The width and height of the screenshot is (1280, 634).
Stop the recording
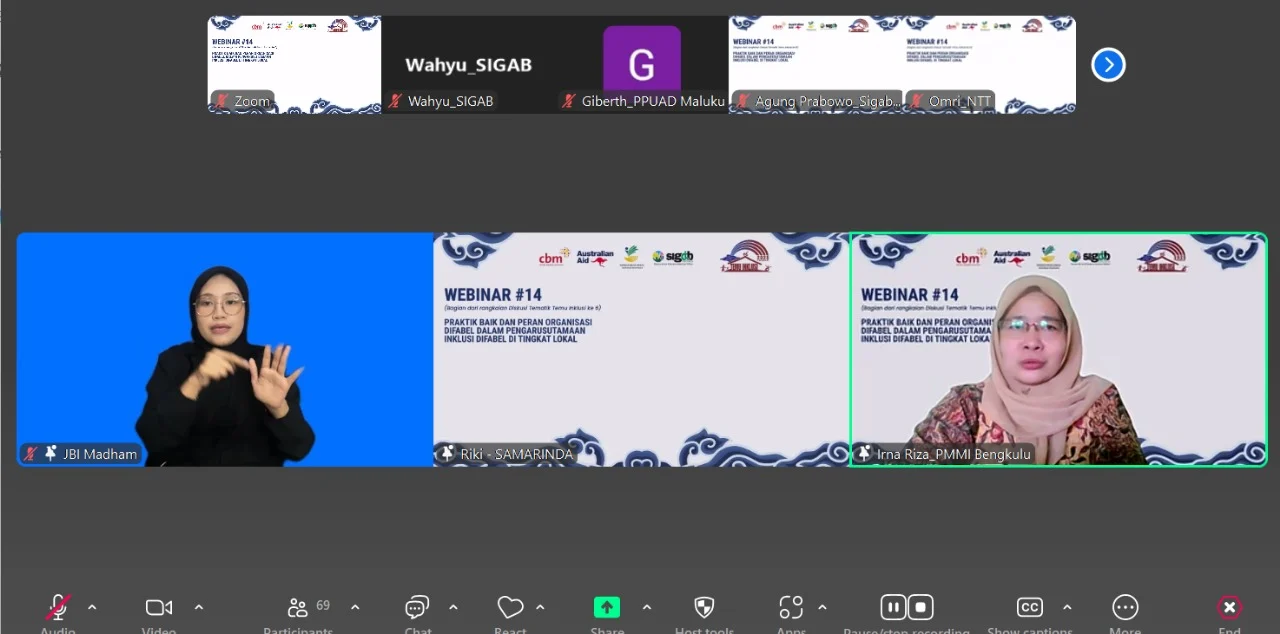(x=921, y=607)
